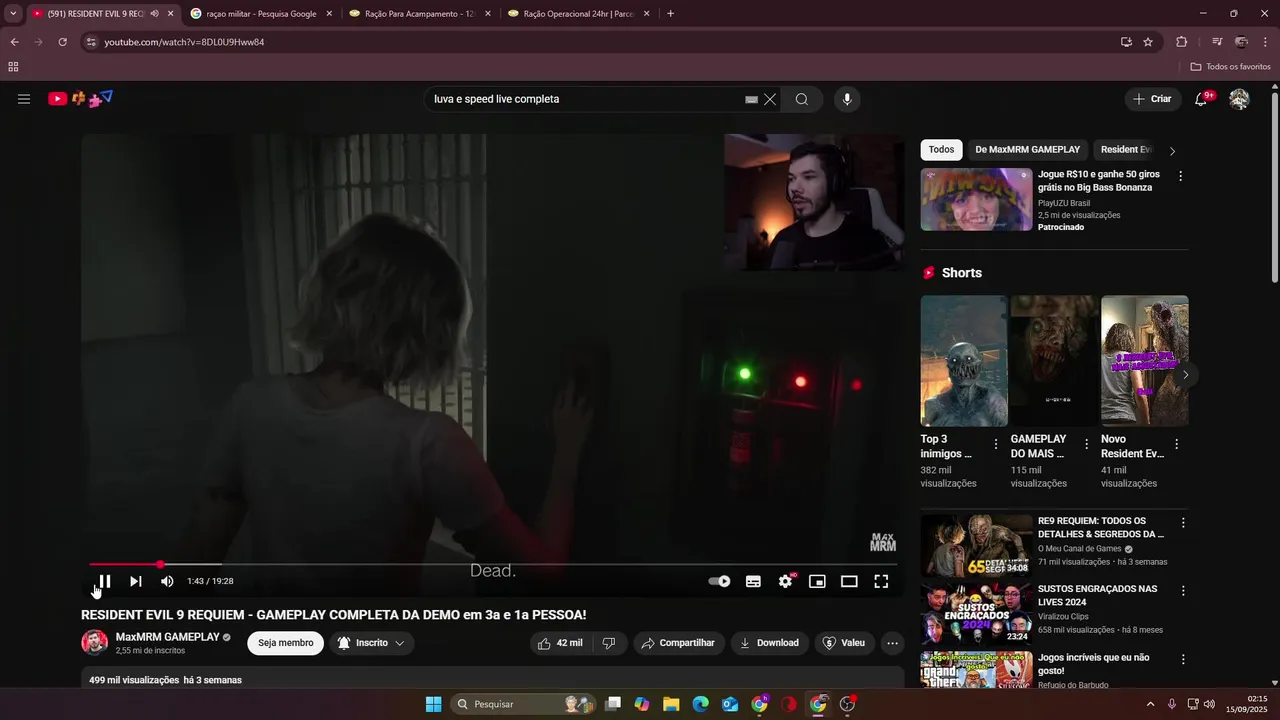
Task: Seek on the red video progress bar
Action: (493, 564)
